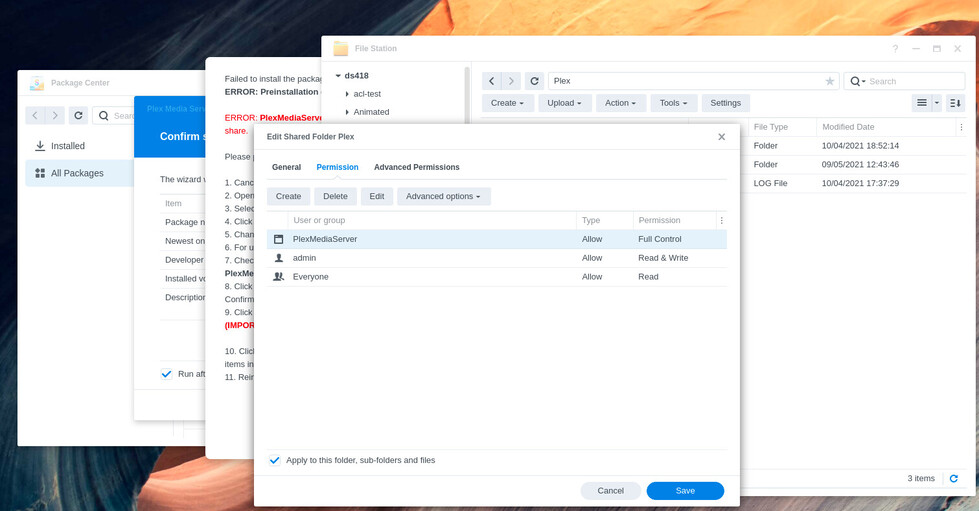Click PlexMediaServer system user icon
This screenshot has width=979, height=511.
[278, 239]
